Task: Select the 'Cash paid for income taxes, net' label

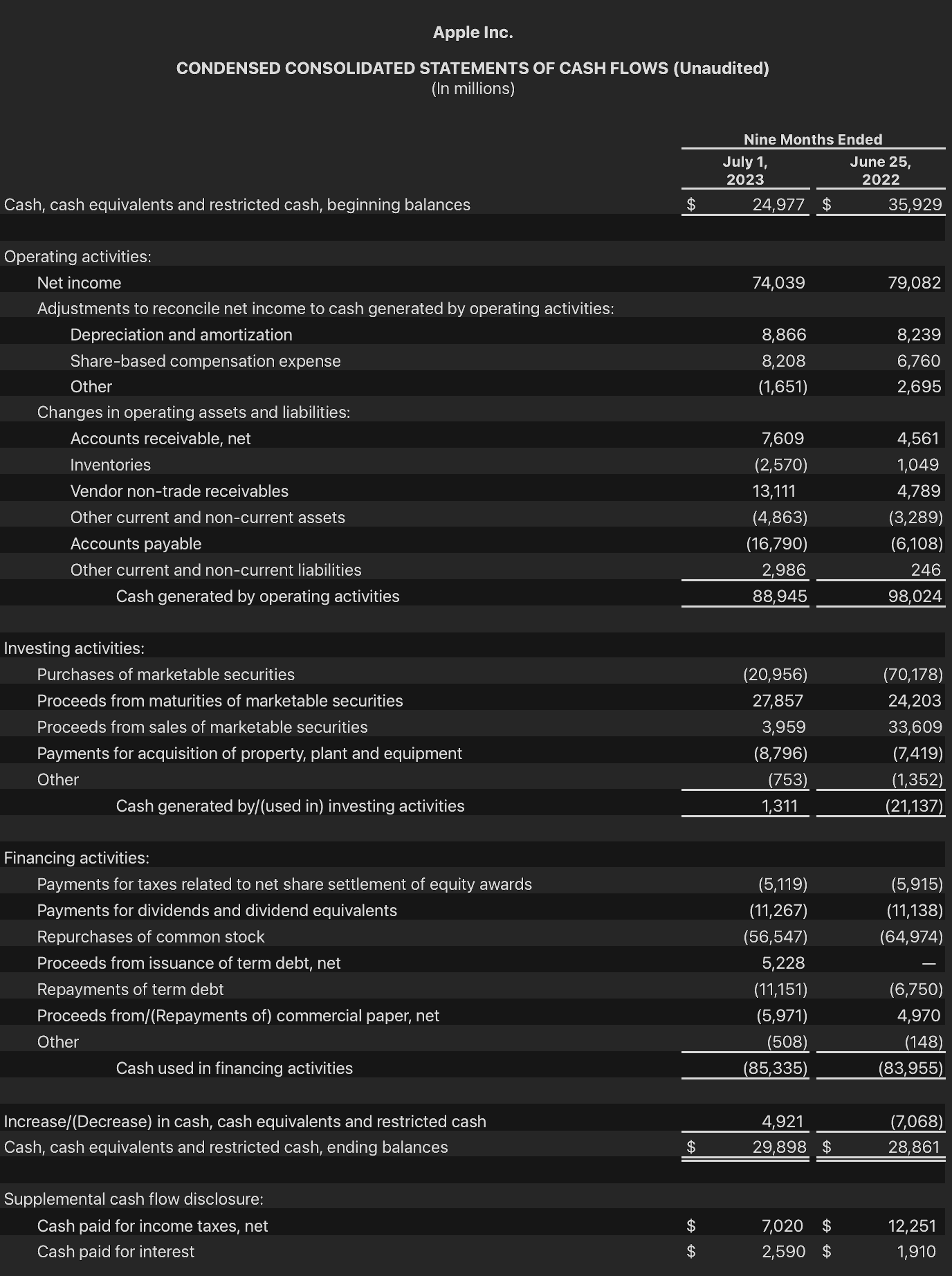Action: tap(152, 1226)
